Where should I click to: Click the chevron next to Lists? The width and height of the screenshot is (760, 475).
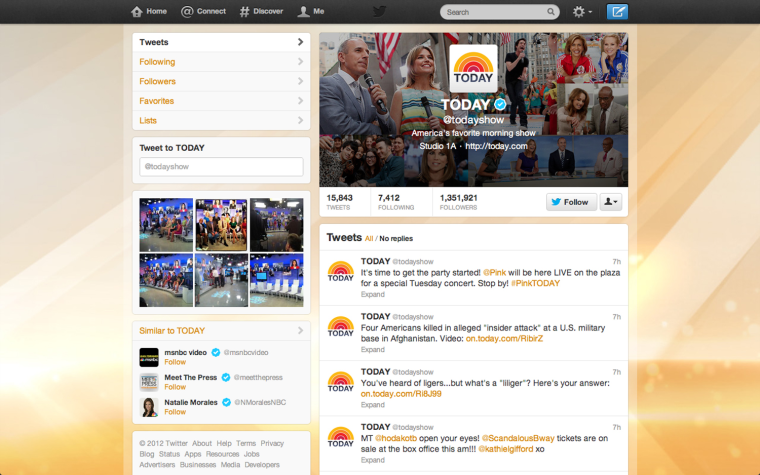[x=301, y=120]
